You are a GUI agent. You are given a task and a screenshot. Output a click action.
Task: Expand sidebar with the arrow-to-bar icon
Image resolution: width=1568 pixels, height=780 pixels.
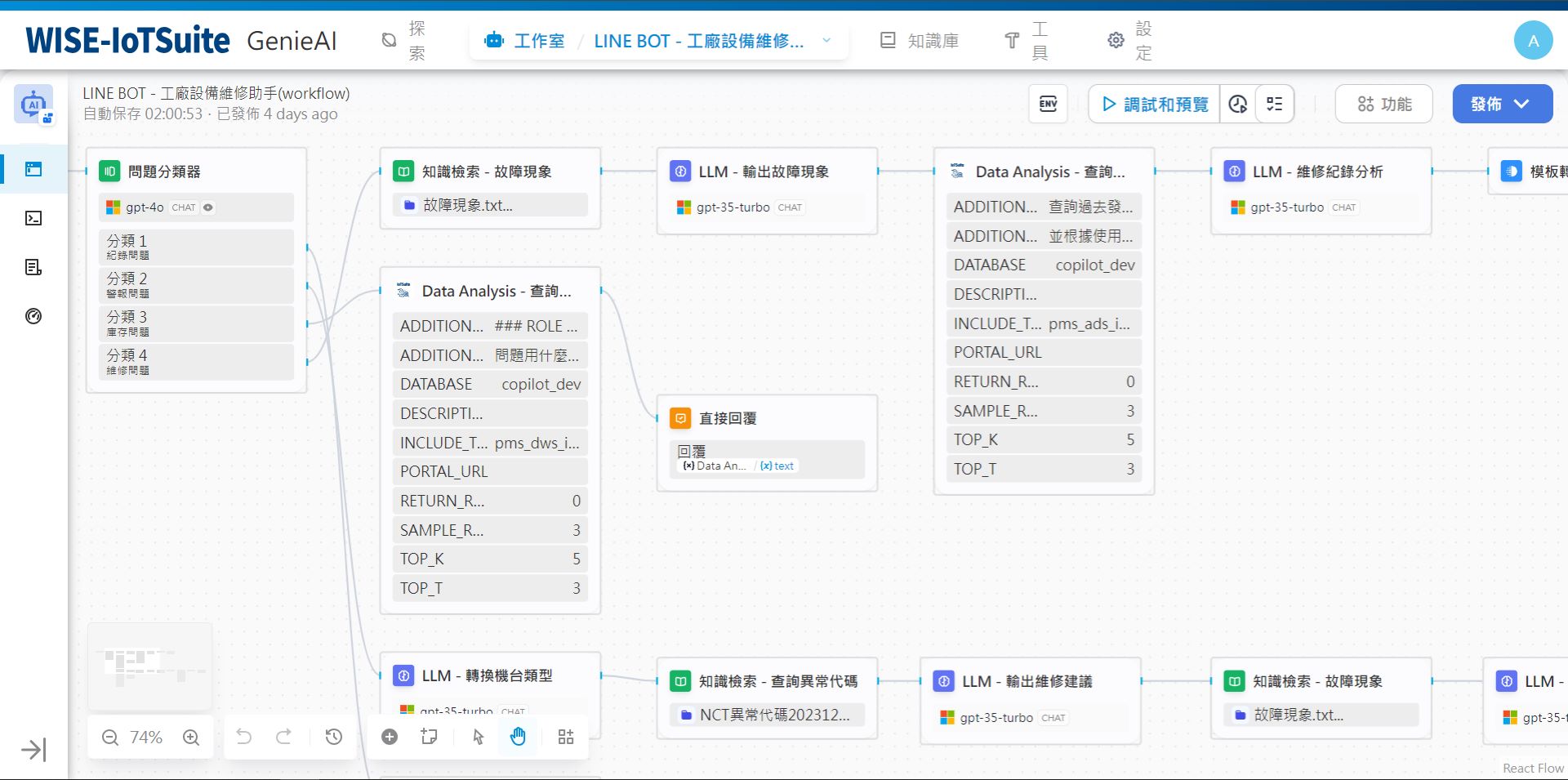coord(33,750)
